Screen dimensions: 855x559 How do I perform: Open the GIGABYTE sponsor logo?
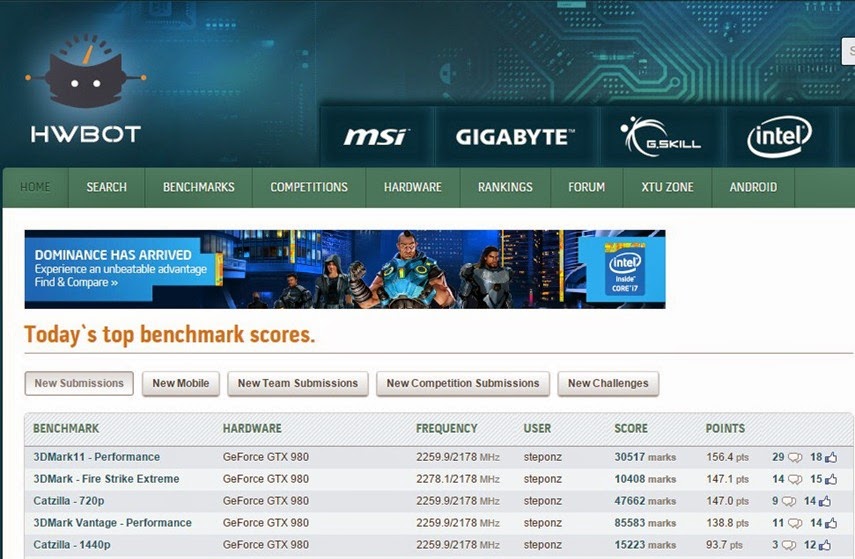point(515,137)
